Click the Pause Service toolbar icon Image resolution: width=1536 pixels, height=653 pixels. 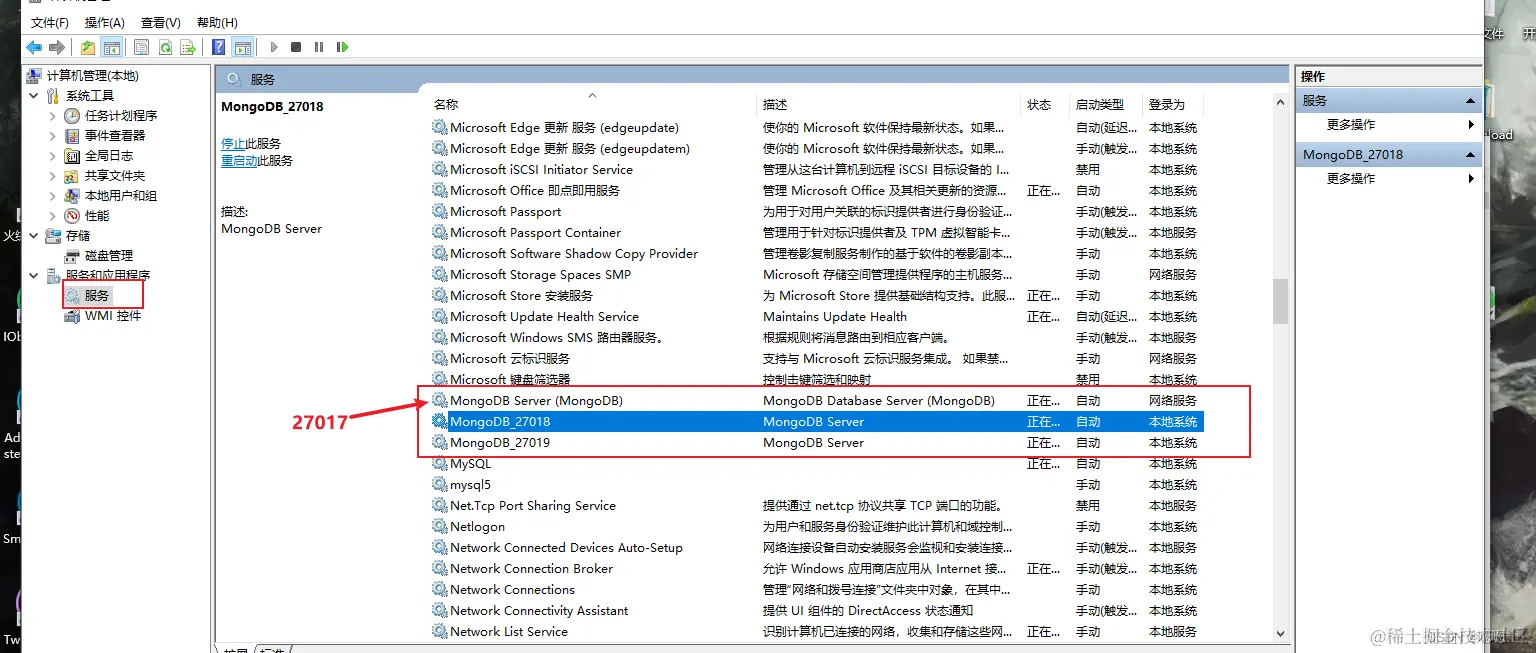(319, 47)
